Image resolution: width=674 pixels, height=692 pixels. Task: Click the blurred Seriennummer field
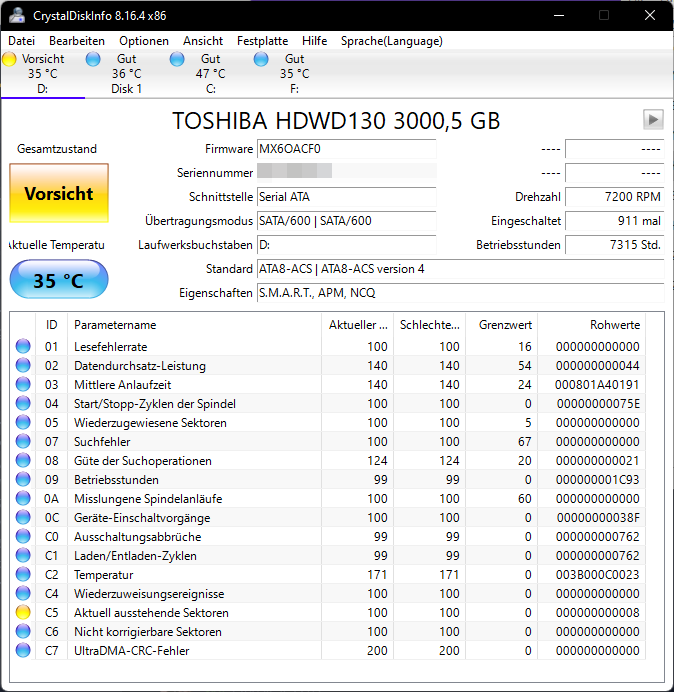[346, 173]
